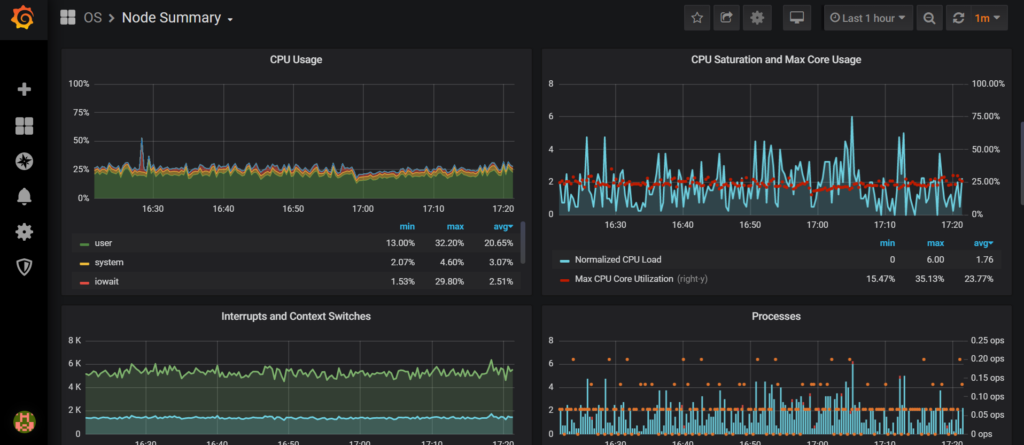
Task: Open Explore compass icon in sidebar
Action: tap(25, 161)
